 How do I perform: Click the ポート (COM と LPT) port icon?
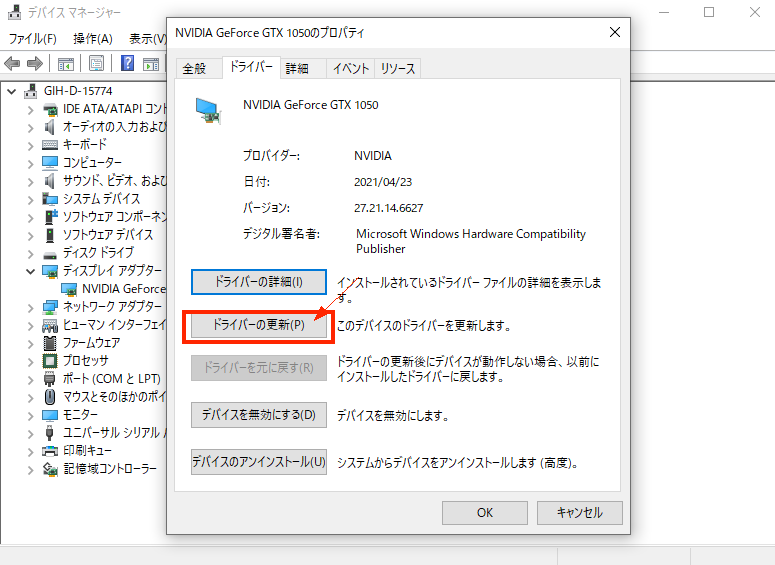(49, 379)
